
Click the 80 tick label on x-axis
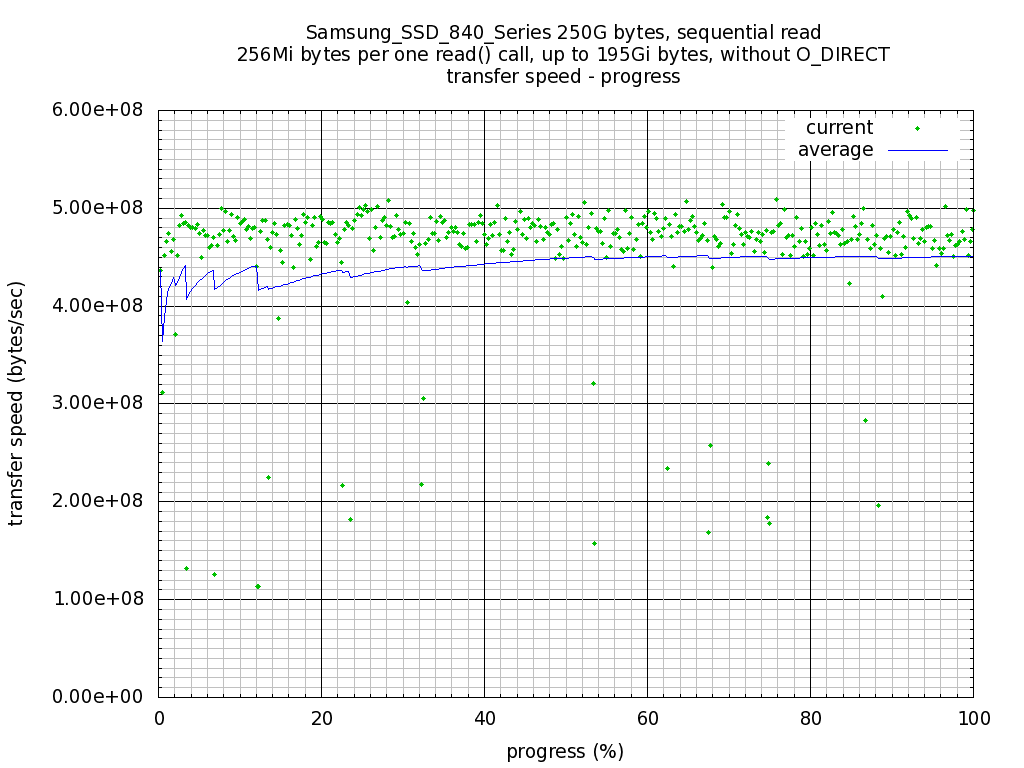(810, 717)
